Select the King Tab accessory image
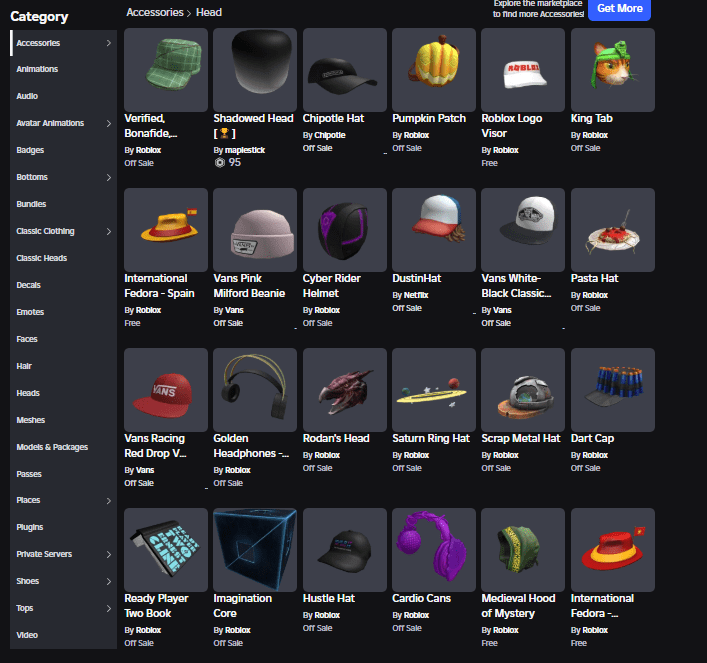This screenshot has width=707, height=663. pyautogui.click(x=612, y=69)
